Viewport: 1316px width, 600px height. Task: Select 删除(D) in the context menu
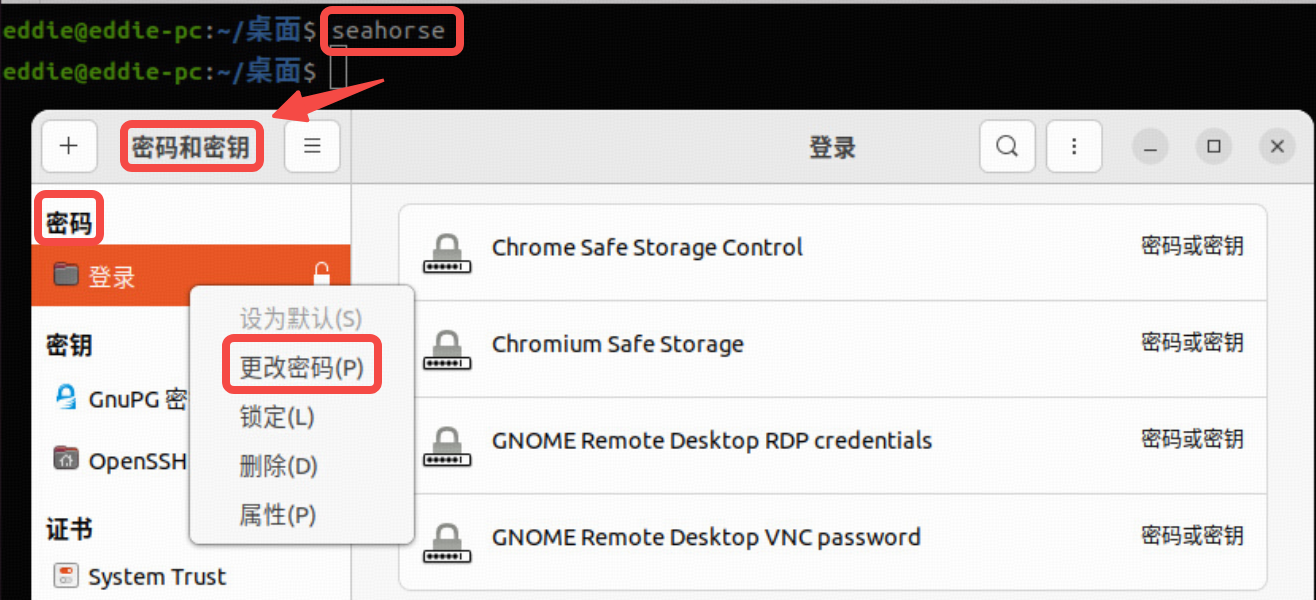278,465
